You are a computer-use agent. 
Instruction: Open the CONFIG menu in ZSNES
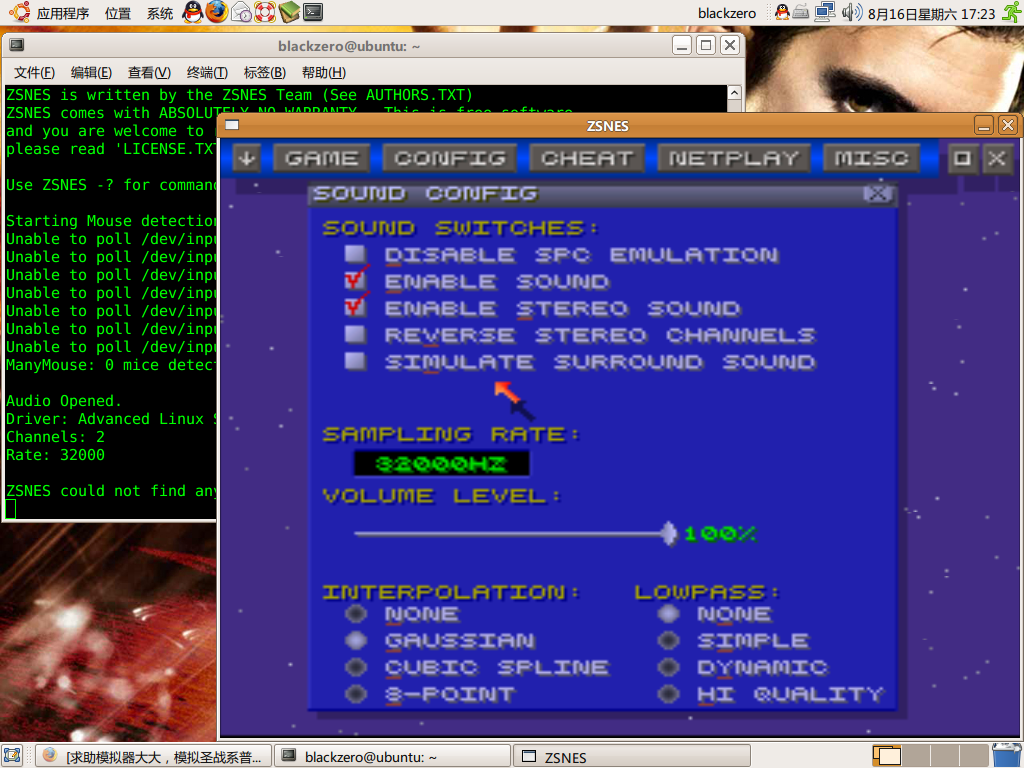click(450, 159)
